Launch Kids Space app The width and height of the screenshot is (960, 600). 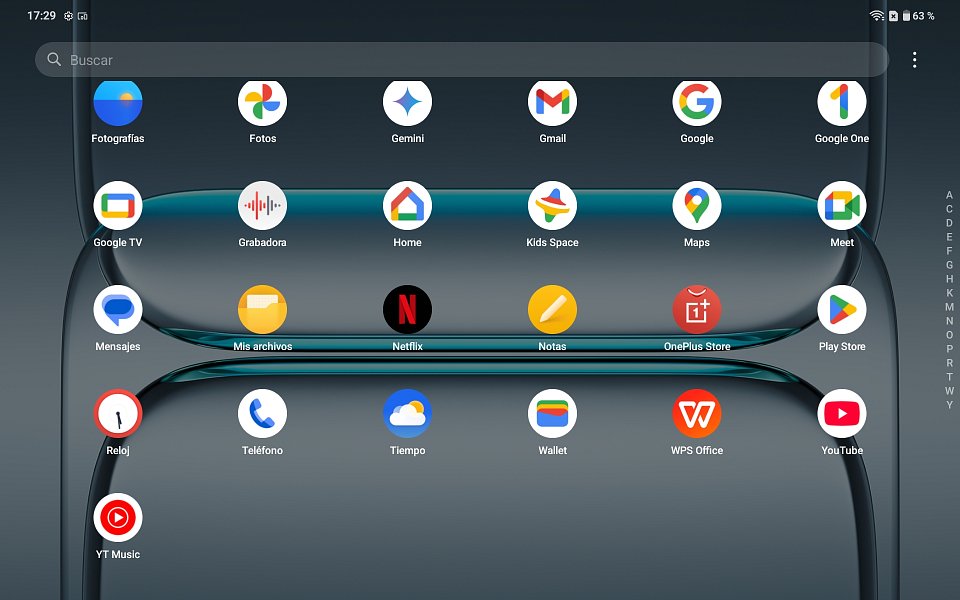tap(552, 206)
